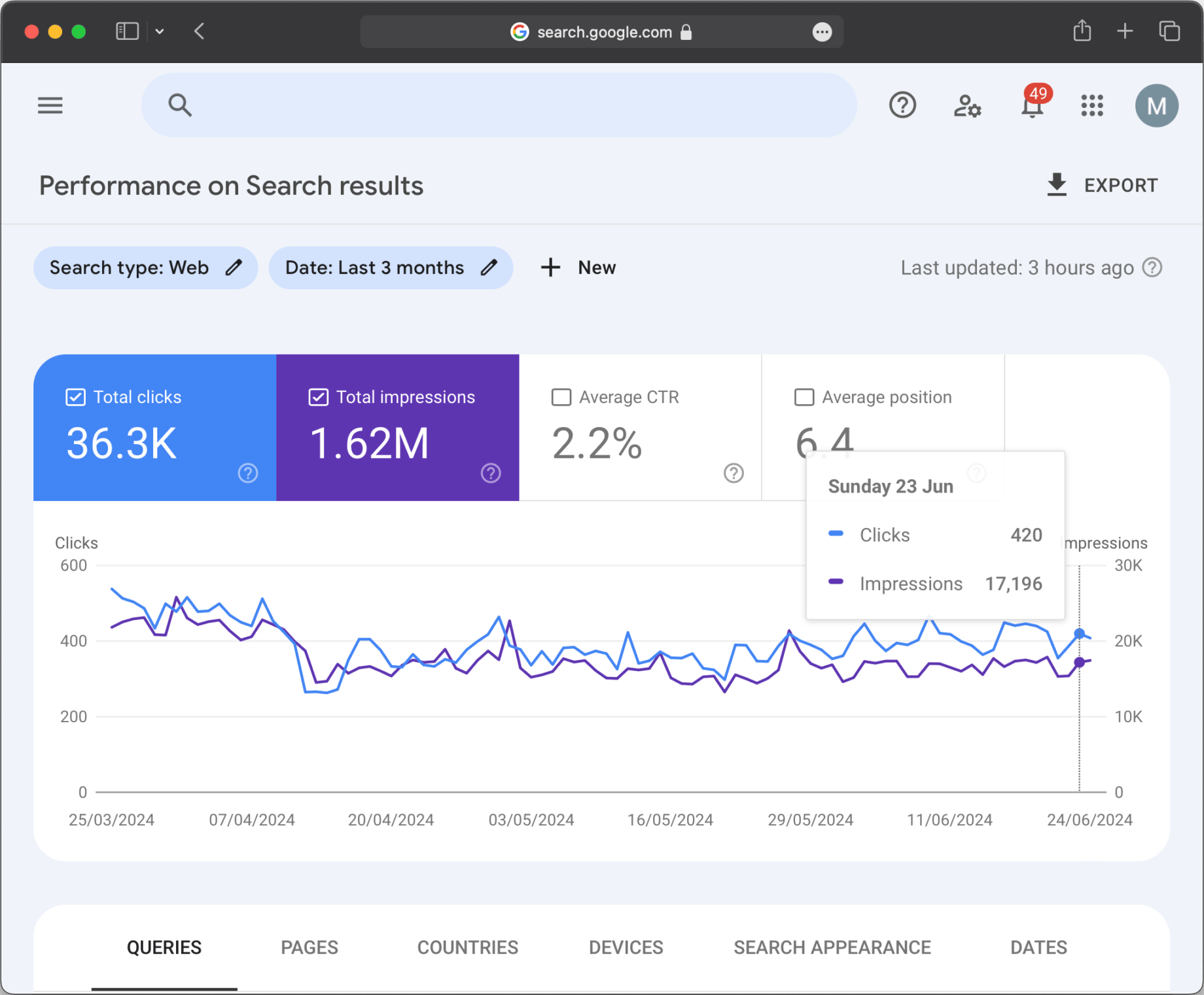Uncheck the Total impressions metric
Screen dimensions: 1204x995
pyautogui.click(x=317, y=396)
